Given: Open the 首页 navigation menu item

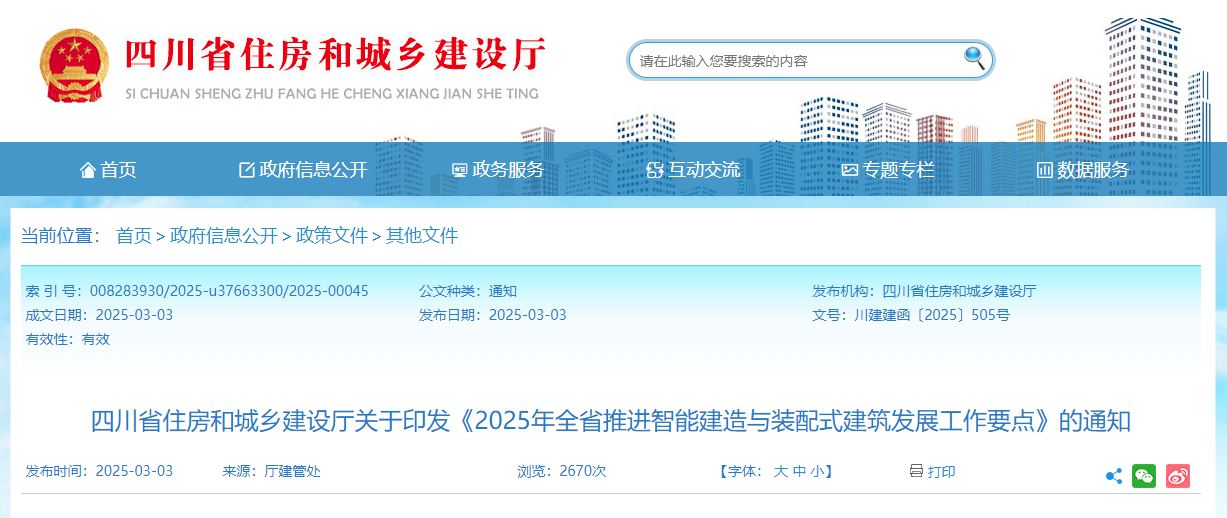Looking at the screenshot, I should (x=108, y=170).
